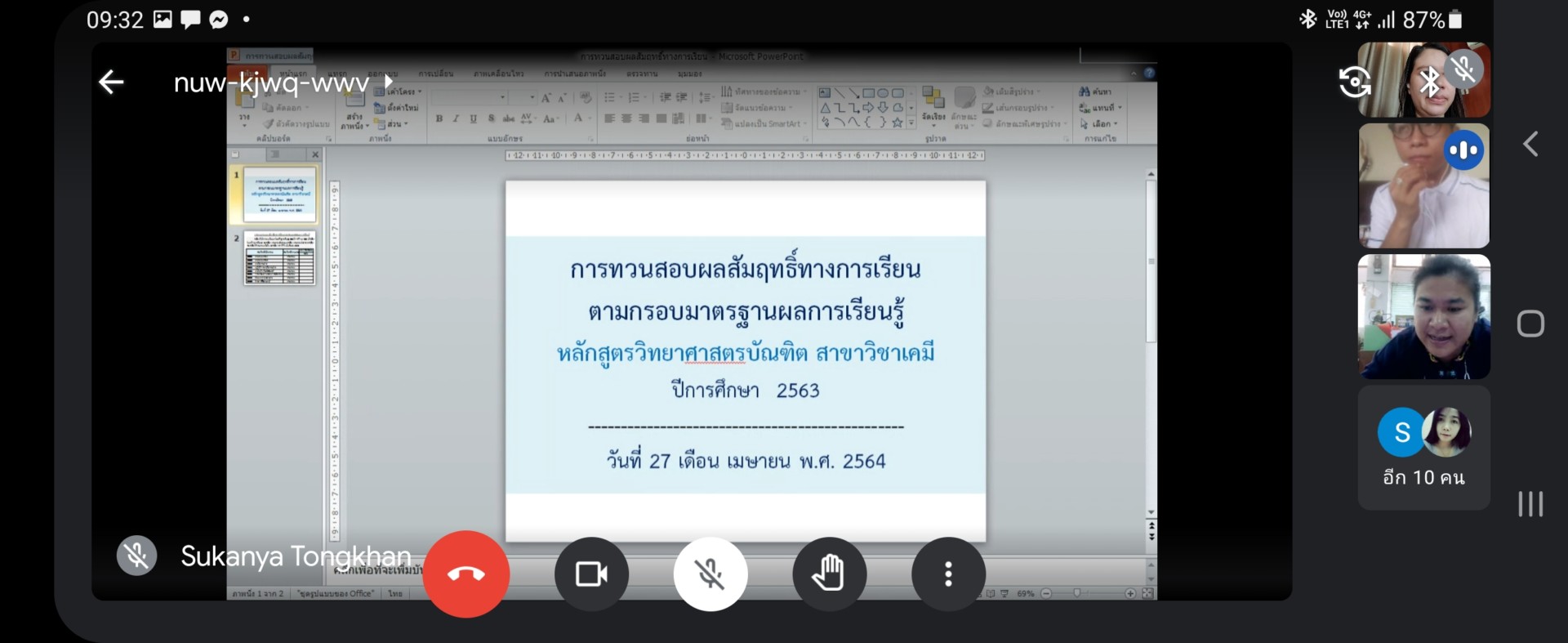1568x643 pixels.
Task: Click the bullet list button in ribbon
Action: [x=609, y=97]
